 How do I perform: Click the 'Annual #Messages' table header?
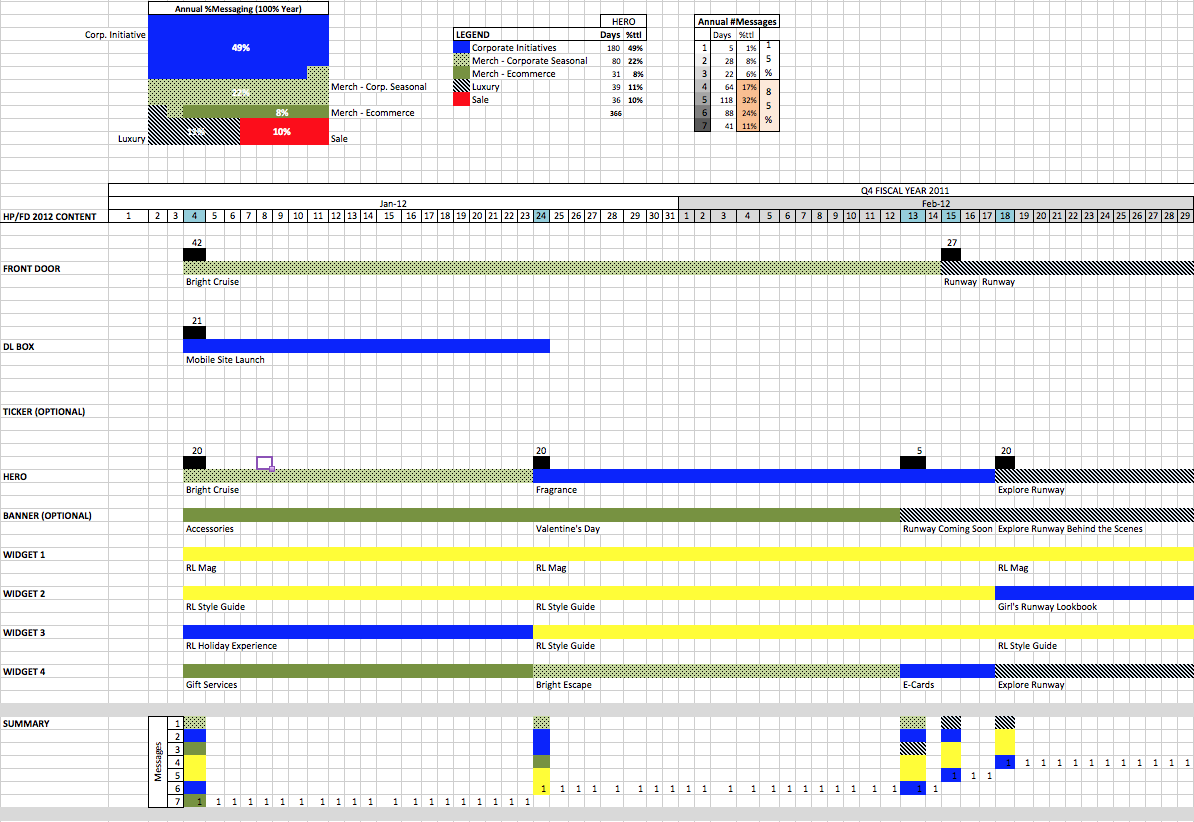(737, 21)
